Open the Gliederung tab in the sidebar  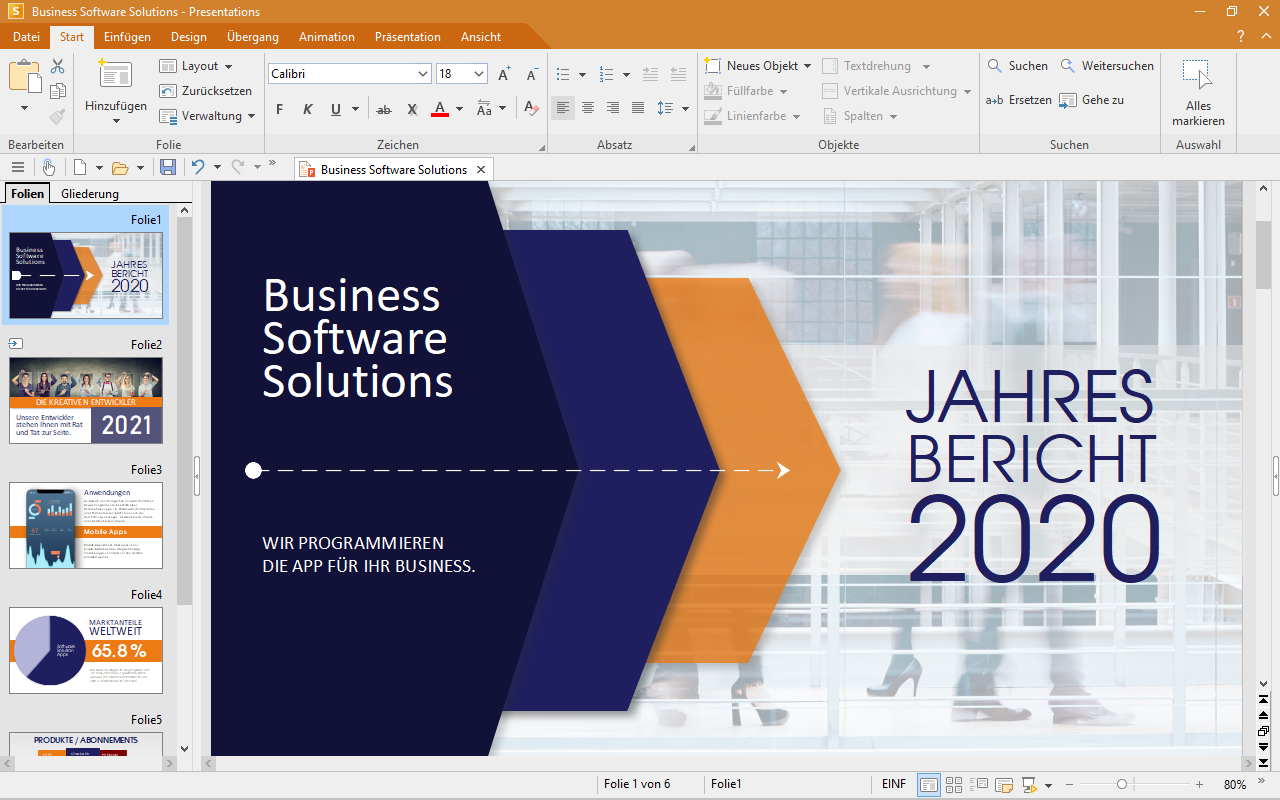click(x=89, y=193)
